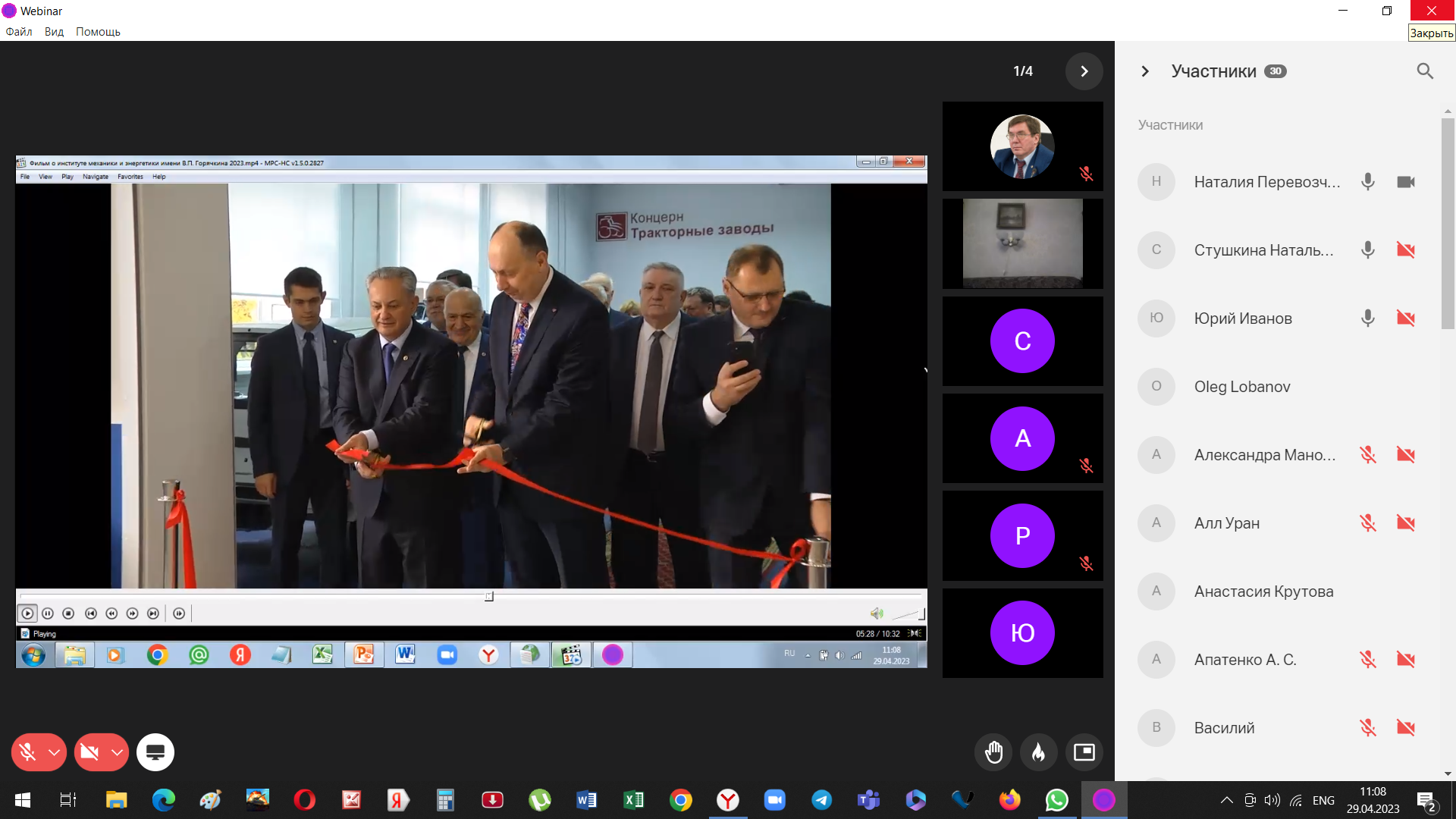Toggle your camera off button
1456x819 pixels.
click(x=89, y=752)
